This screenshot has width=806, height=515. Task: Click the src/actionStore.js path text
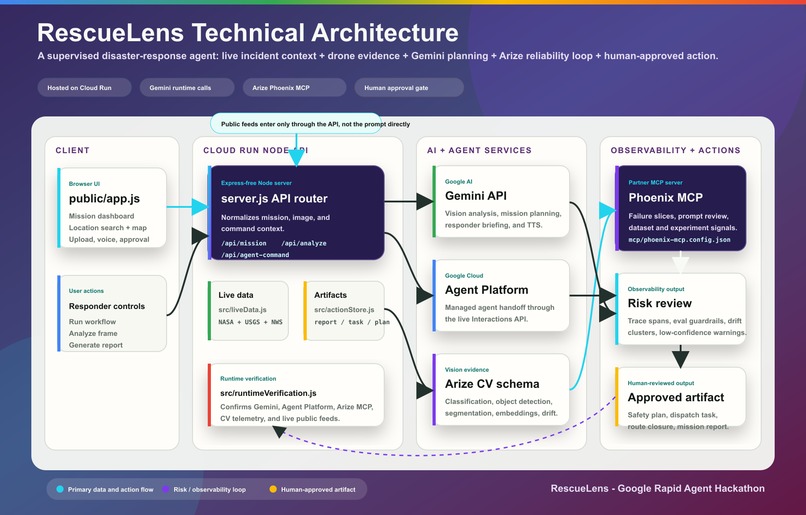click(x=344, y=310)
